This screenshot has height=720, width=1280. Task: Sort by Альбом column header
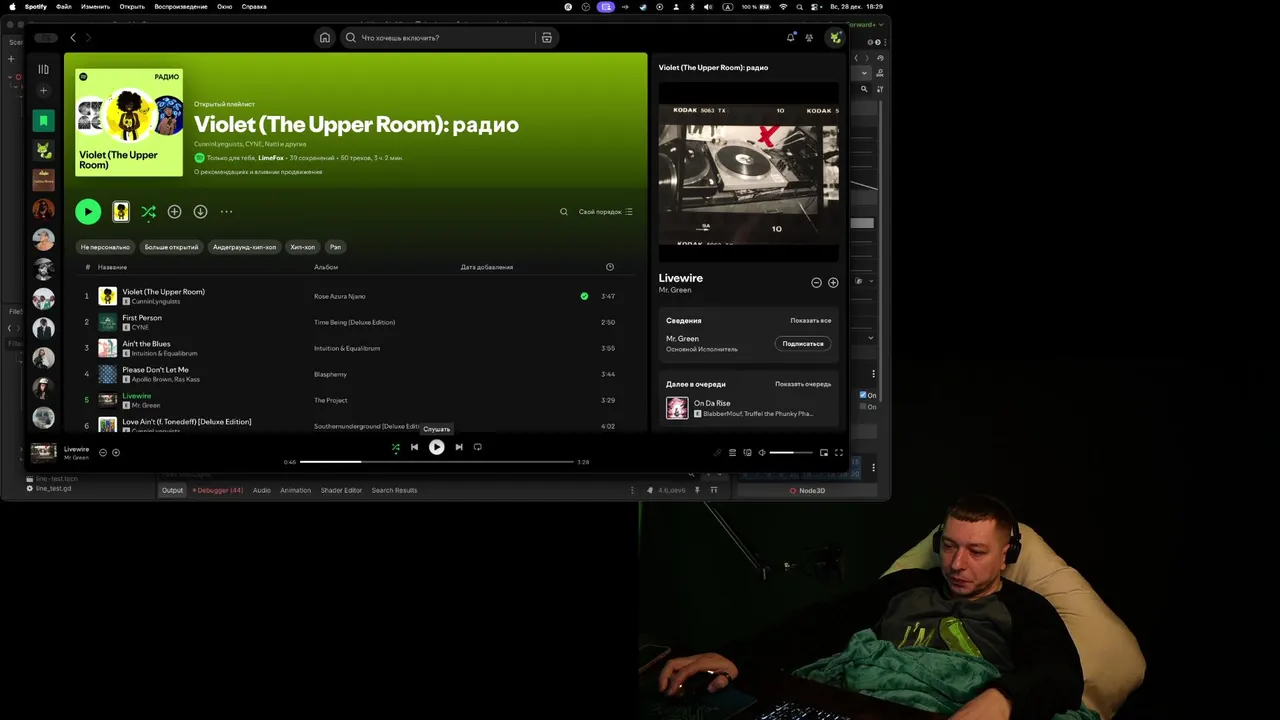(326, 267)
